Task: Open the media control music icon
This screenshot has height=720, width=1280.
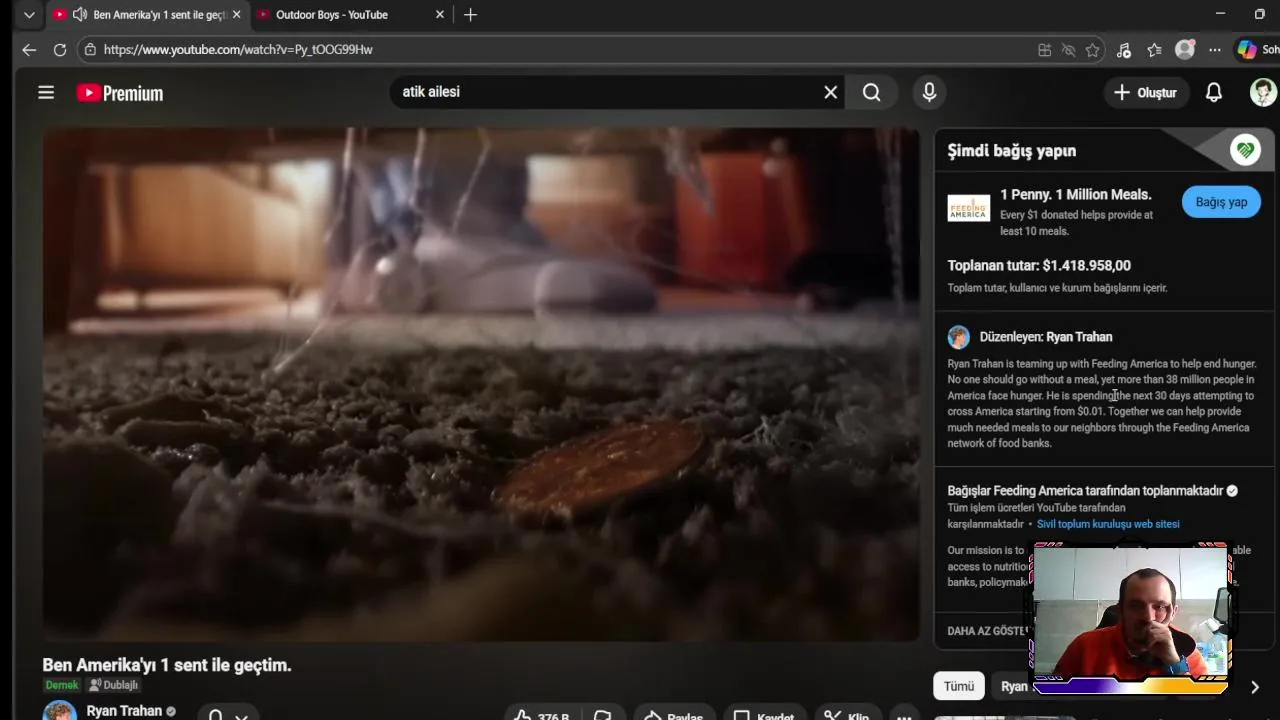Action: 1124,50
